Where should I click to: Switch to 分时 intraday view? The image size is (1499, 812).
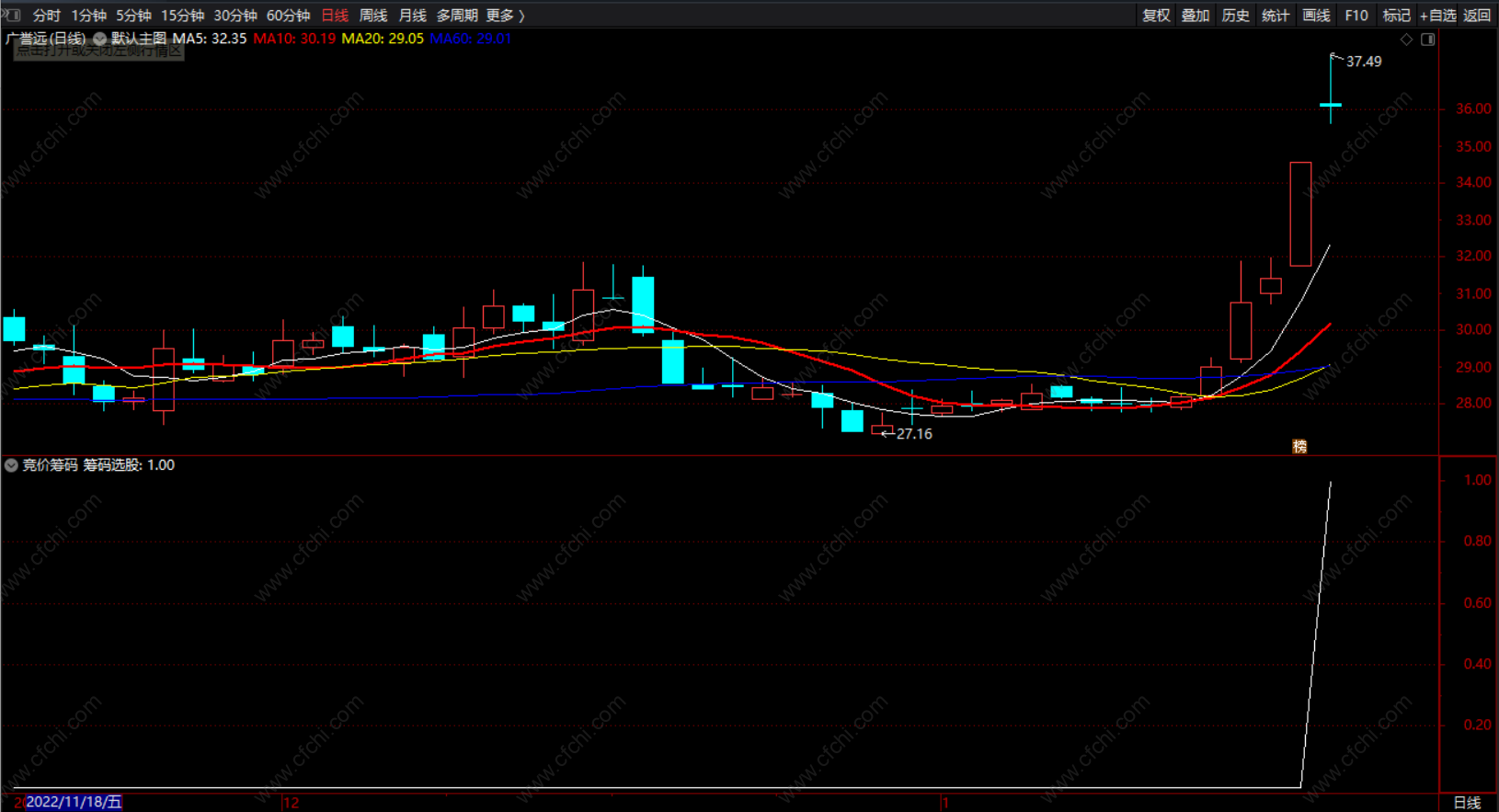[46, 16]
